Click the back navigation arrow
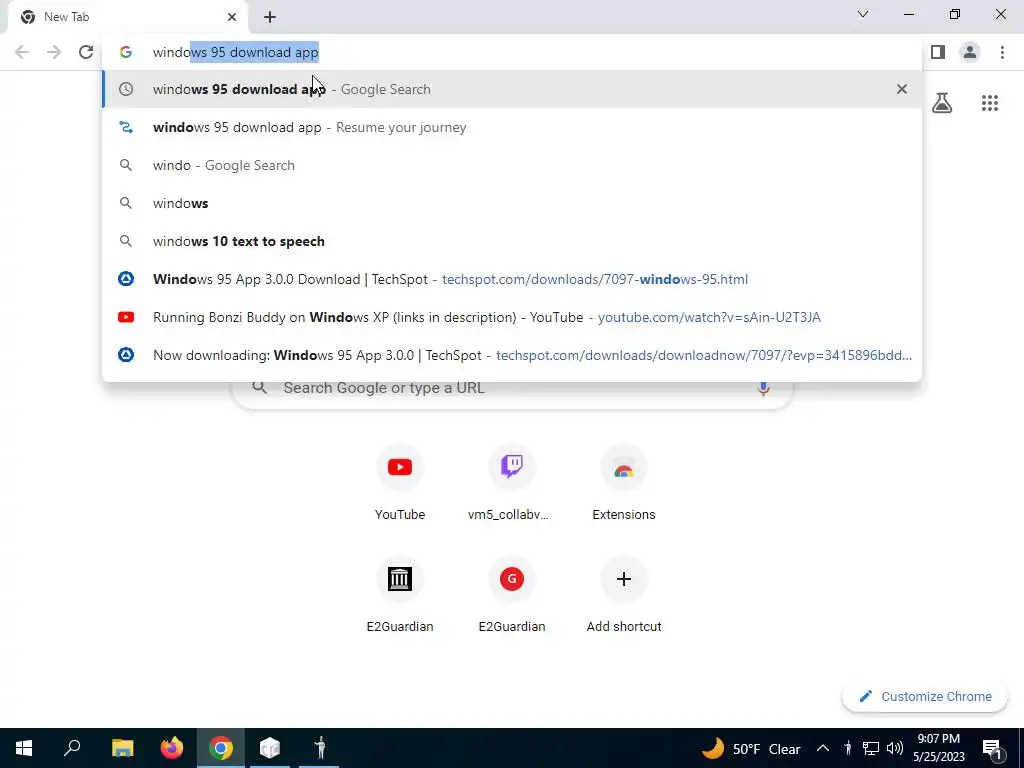The height and width of the screenshot is (768, 1024). pos(22,52)
